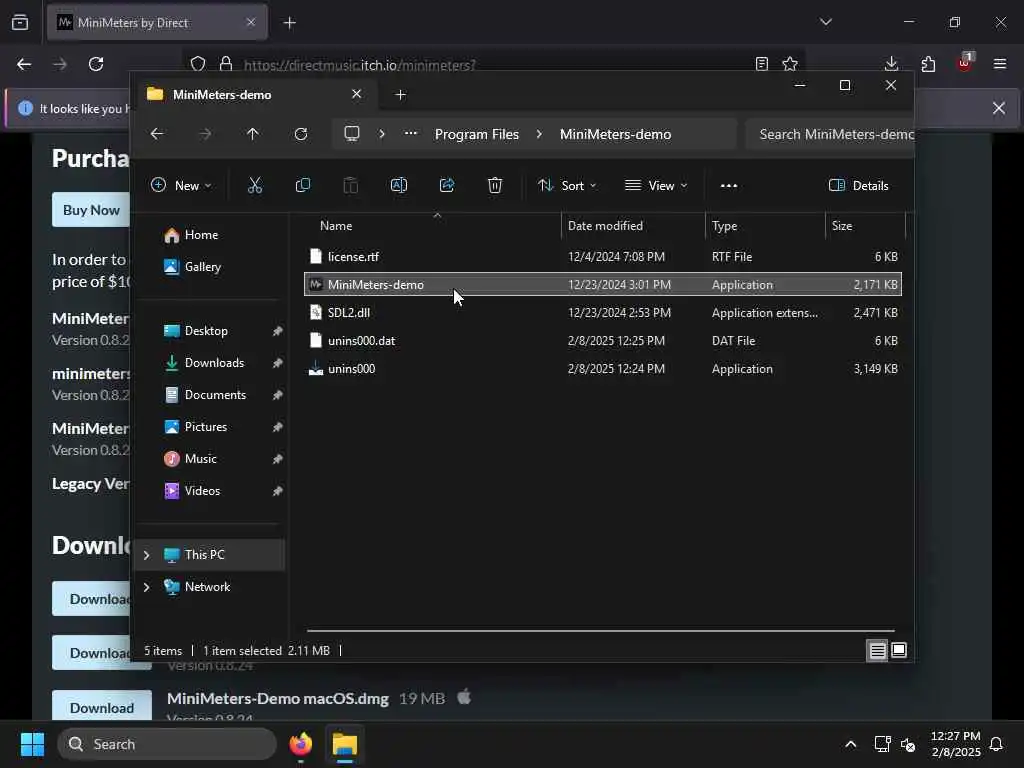Bookmark this page with the star icon
The width and height of the screenshot is (1024, 768).
[790, 64]
